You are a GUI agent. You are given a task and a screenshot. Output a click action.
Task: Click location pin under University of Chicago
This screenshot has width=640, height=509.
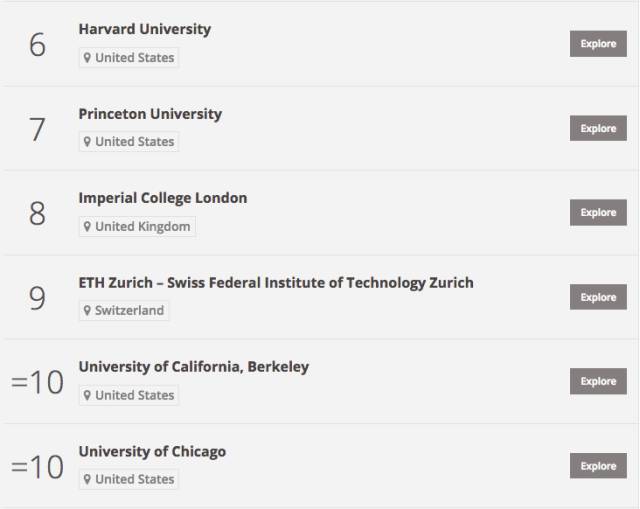[87, 479]
